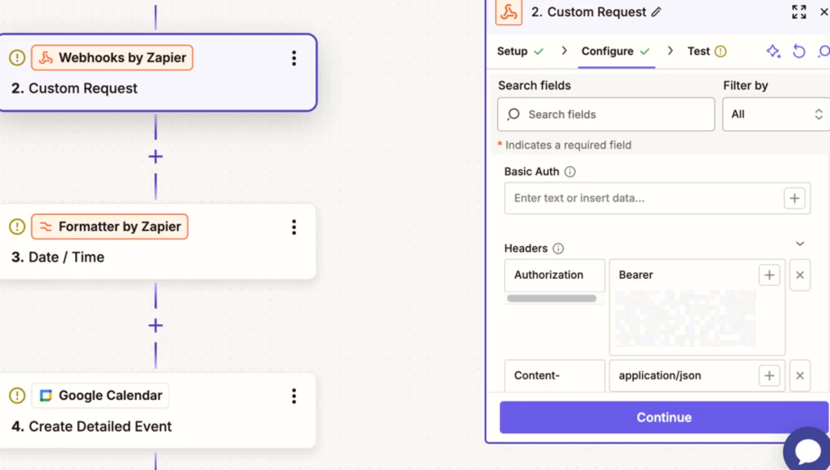Click the Continue button

[x=664, y=417]
